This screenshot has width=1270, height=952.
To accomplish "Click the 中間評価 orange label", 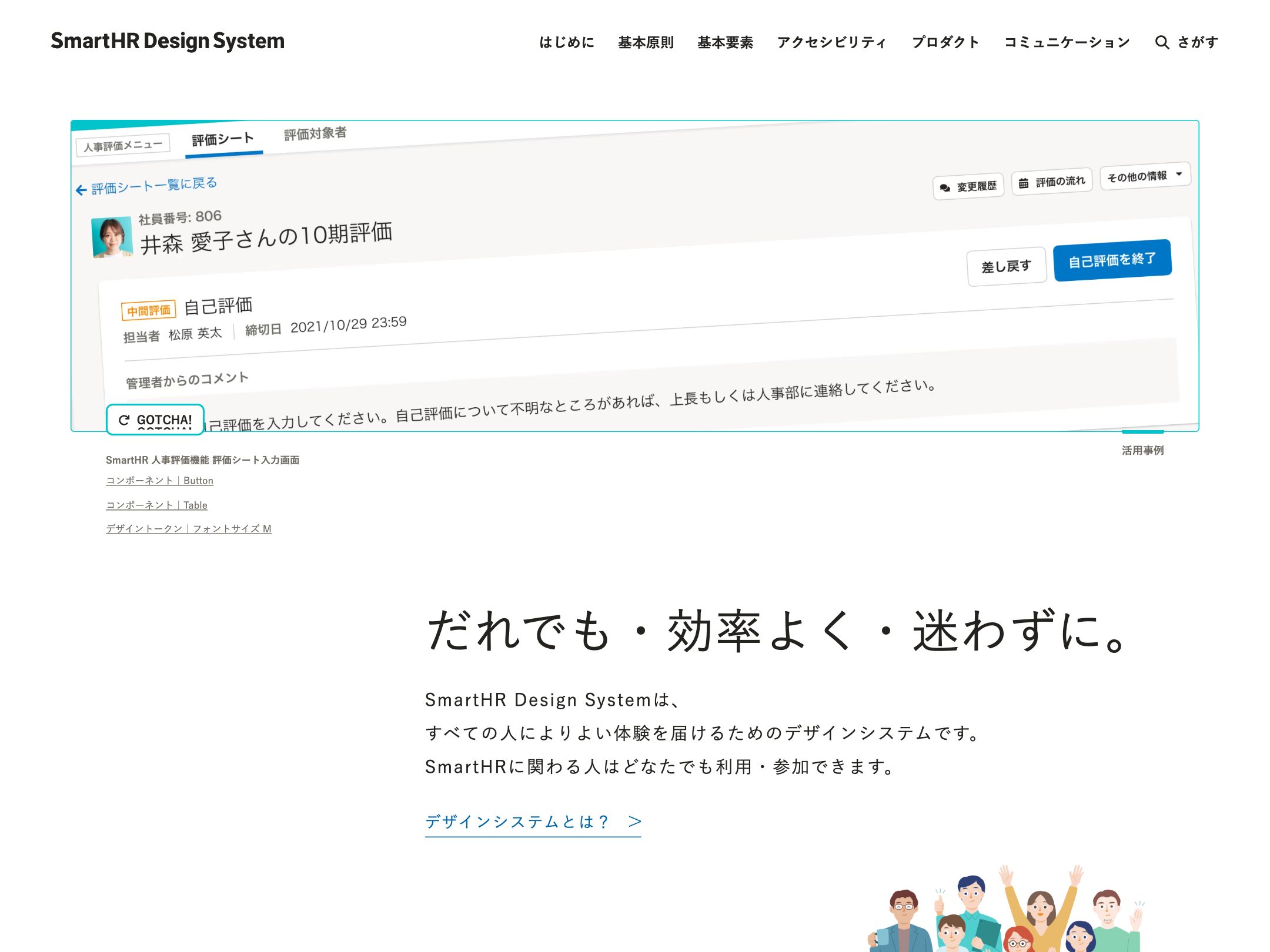I will pyautogui.click(x=149, y=310).
